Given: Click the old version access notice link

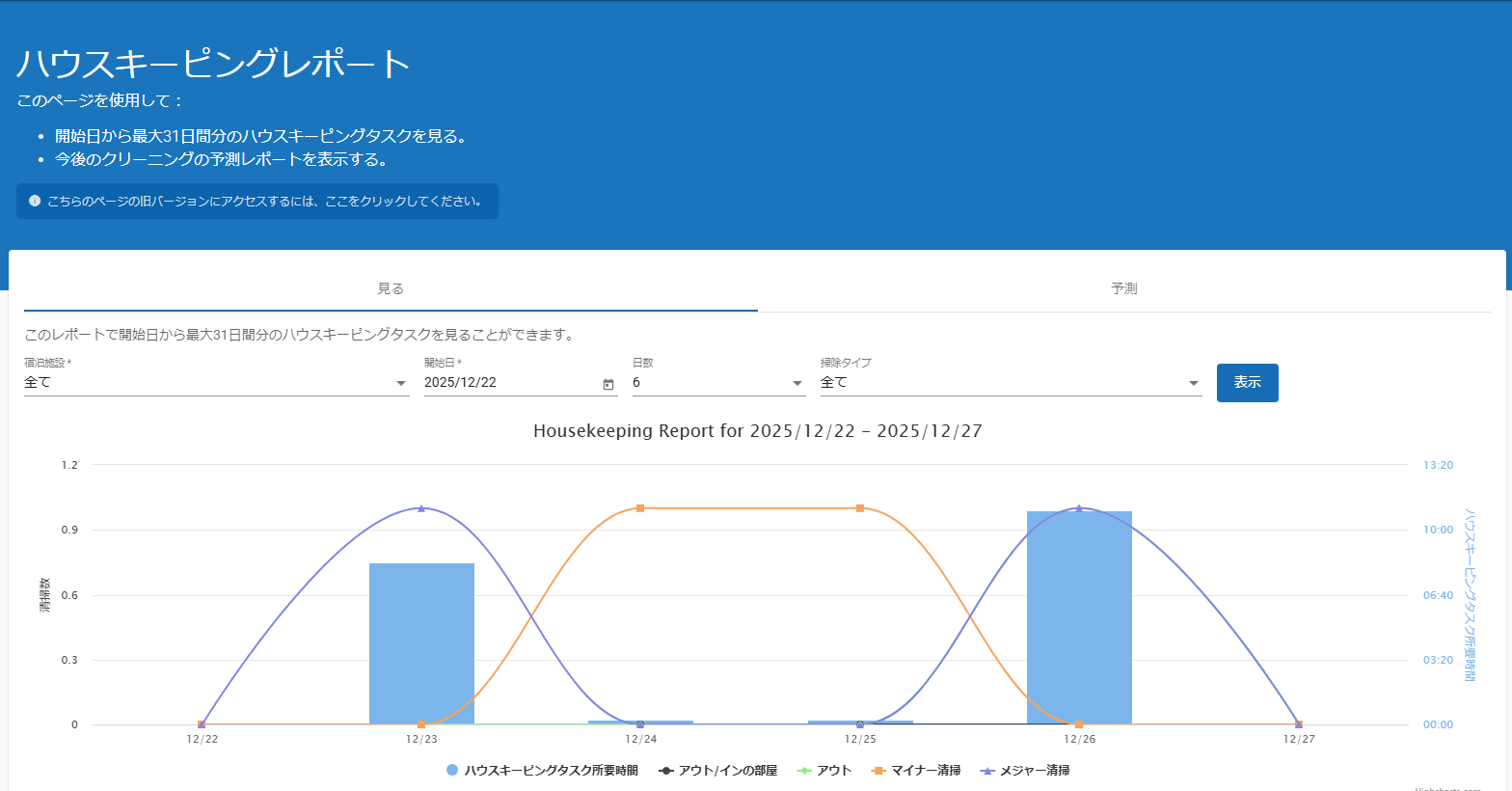Looking at the screenshot, I should [264, 202].
